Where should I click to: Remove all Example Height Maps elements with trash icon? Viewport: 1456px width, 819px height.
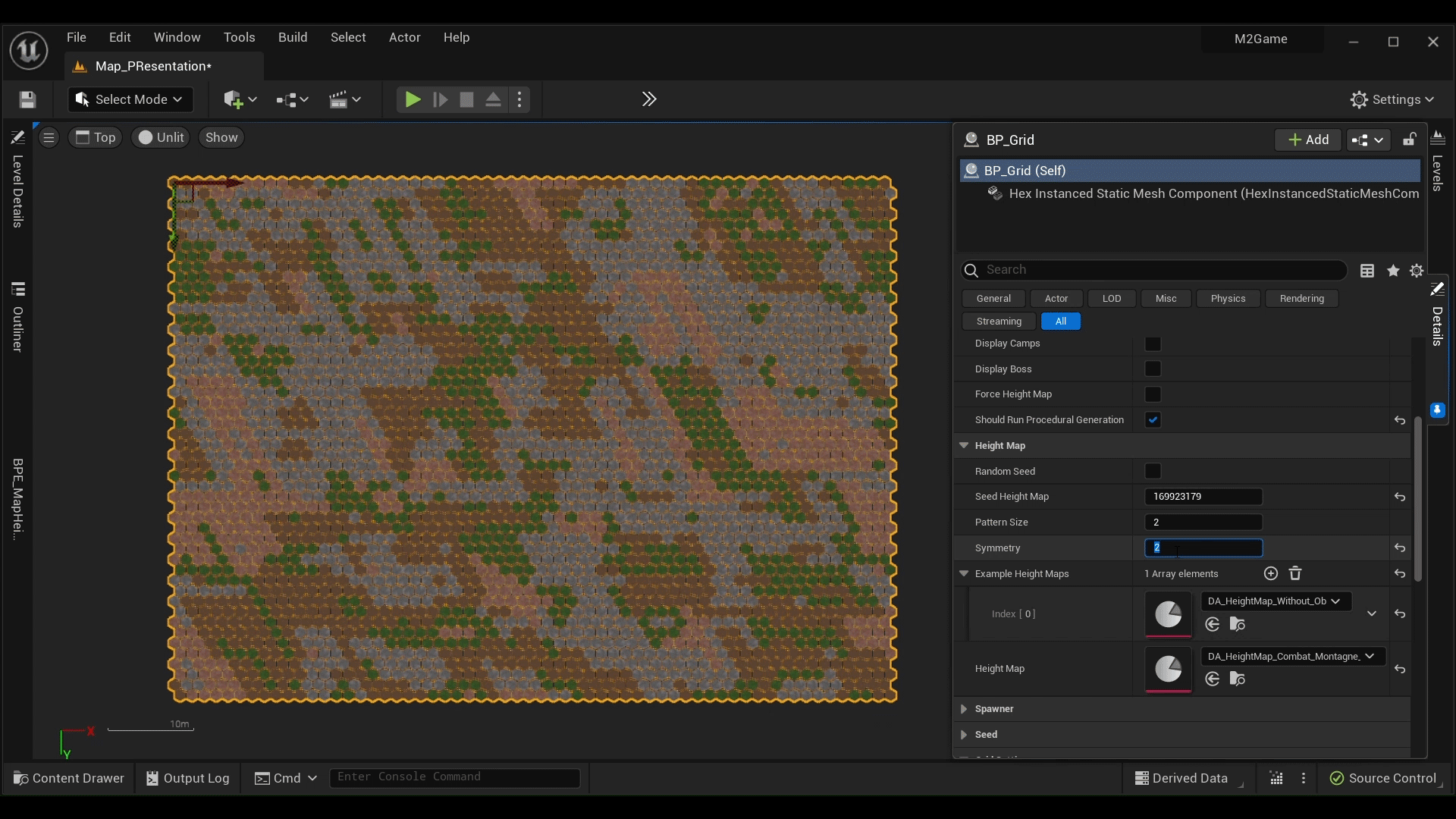click(x=1295, y=573)
